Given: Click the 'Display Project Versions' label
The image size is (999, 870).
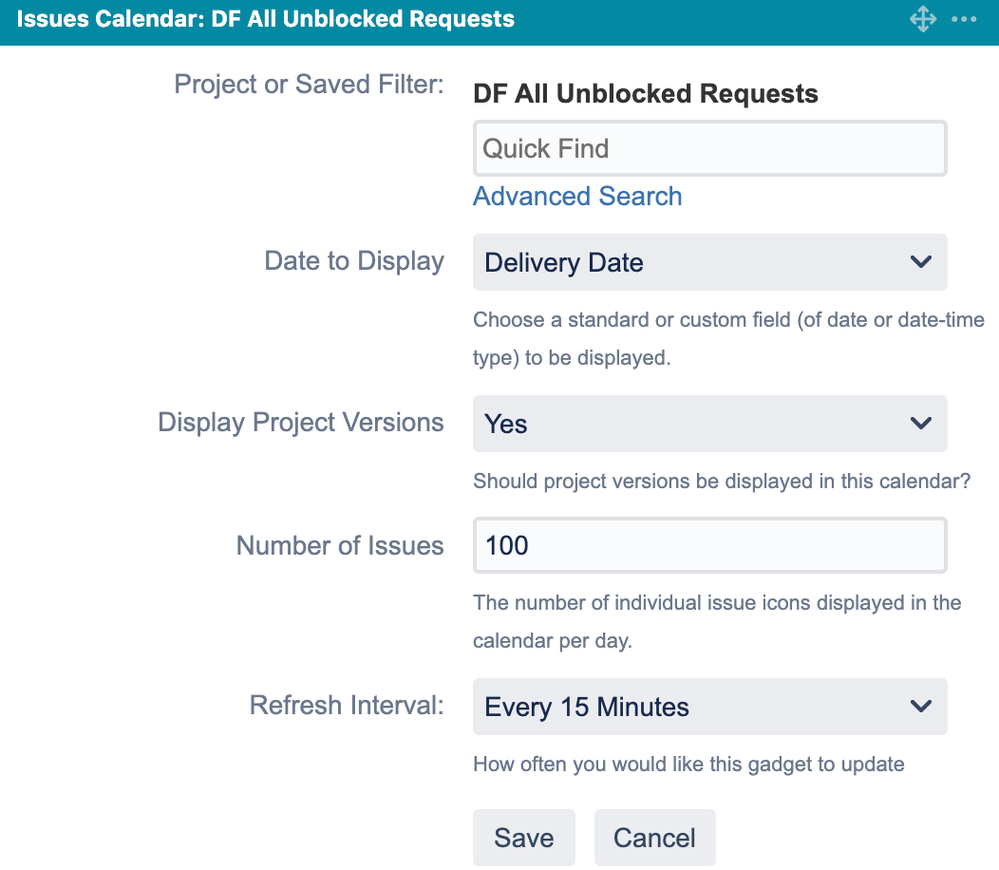Looking at the screenshot, I should pyautogui.click(x=300, y=423).
